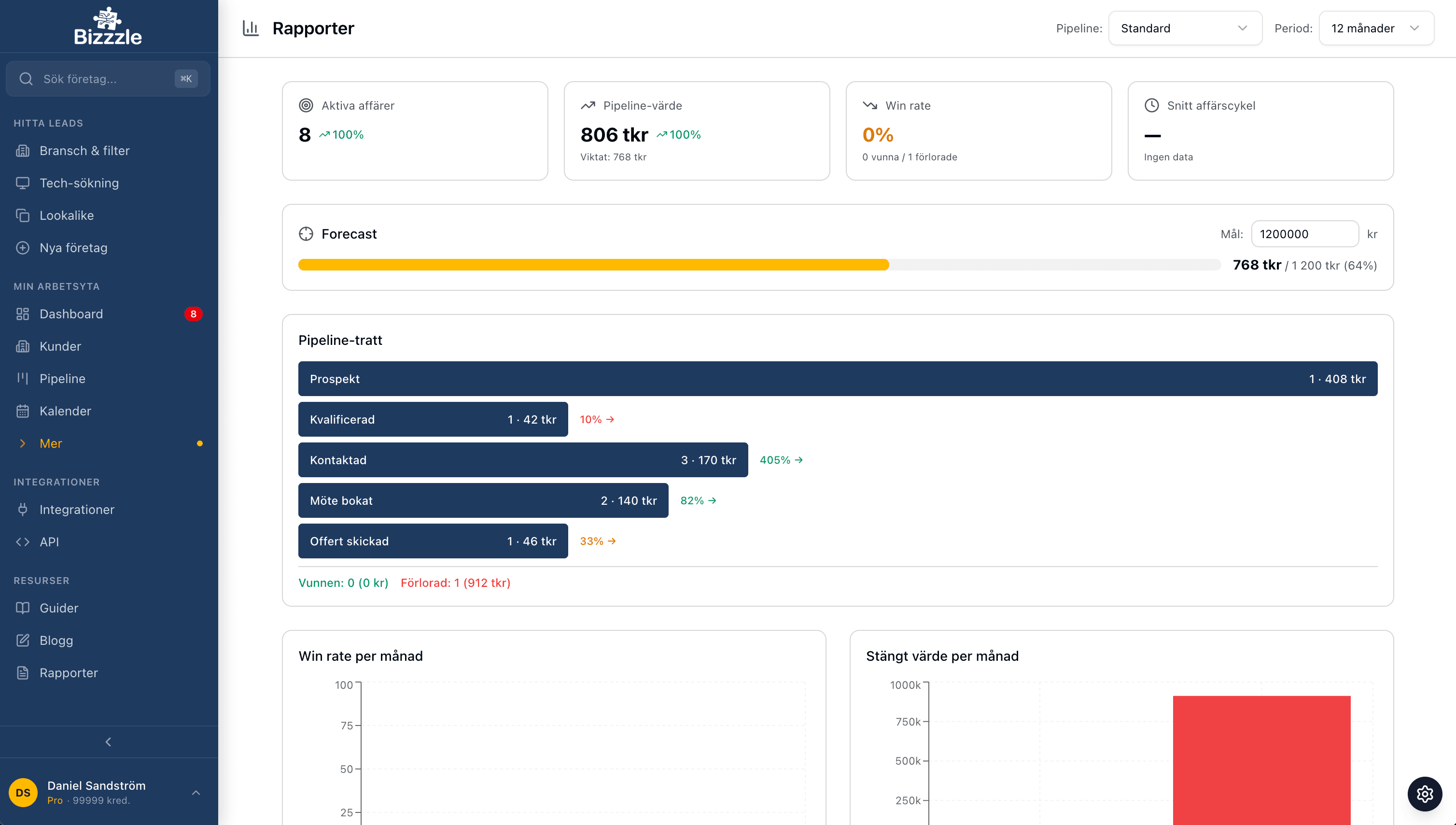Expand the Mer sidebar section
The height and width of the screenshot is (825, 1456).
coord(51,443)
